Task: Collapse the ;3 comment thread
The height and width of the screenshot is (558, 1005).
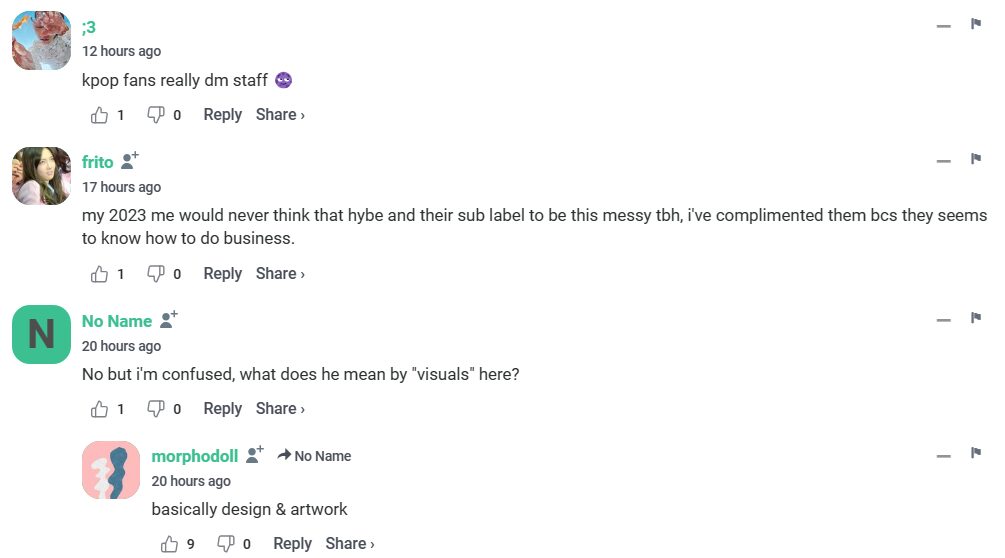Action: tap(943, 26)
